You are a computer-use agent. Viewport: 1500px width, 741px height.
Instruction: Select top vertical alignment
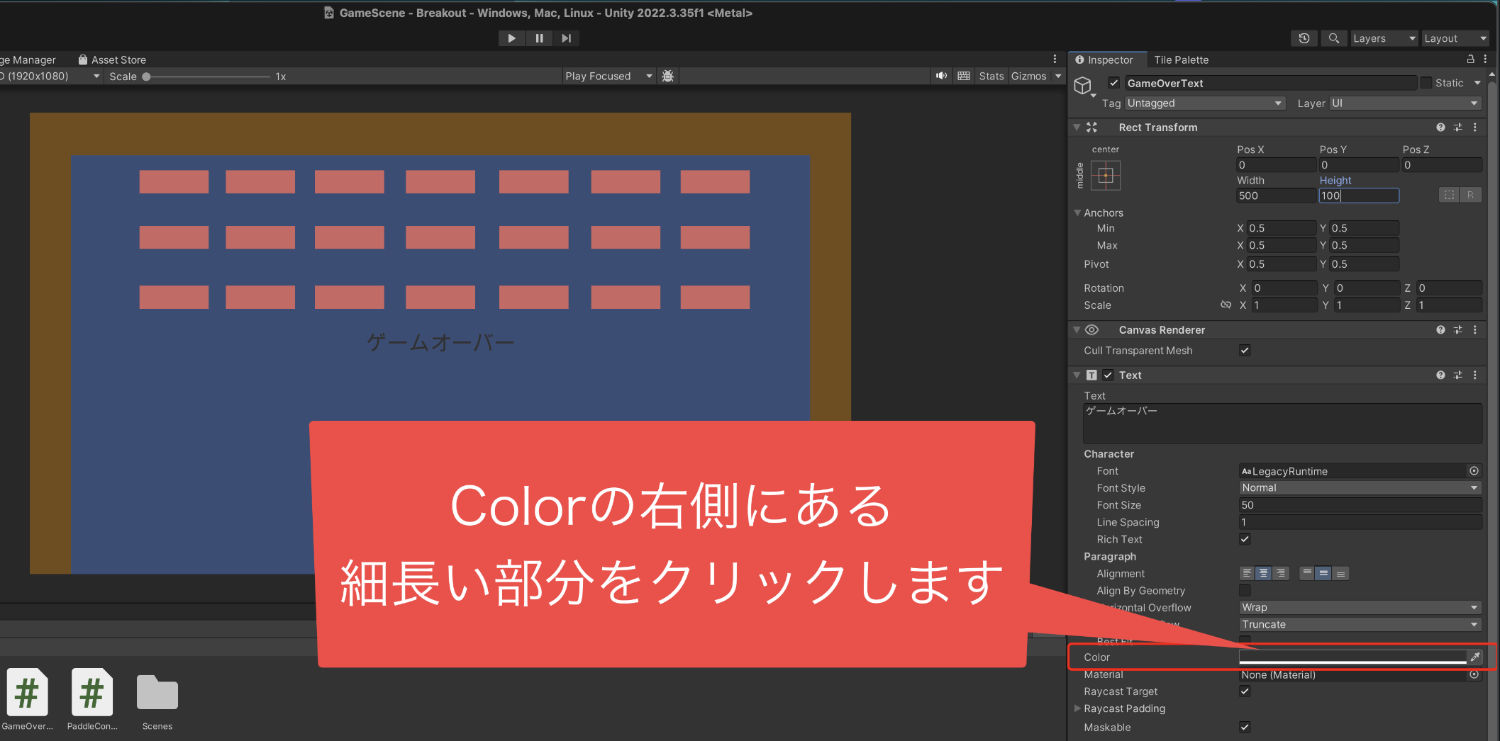pos(1307,573)
